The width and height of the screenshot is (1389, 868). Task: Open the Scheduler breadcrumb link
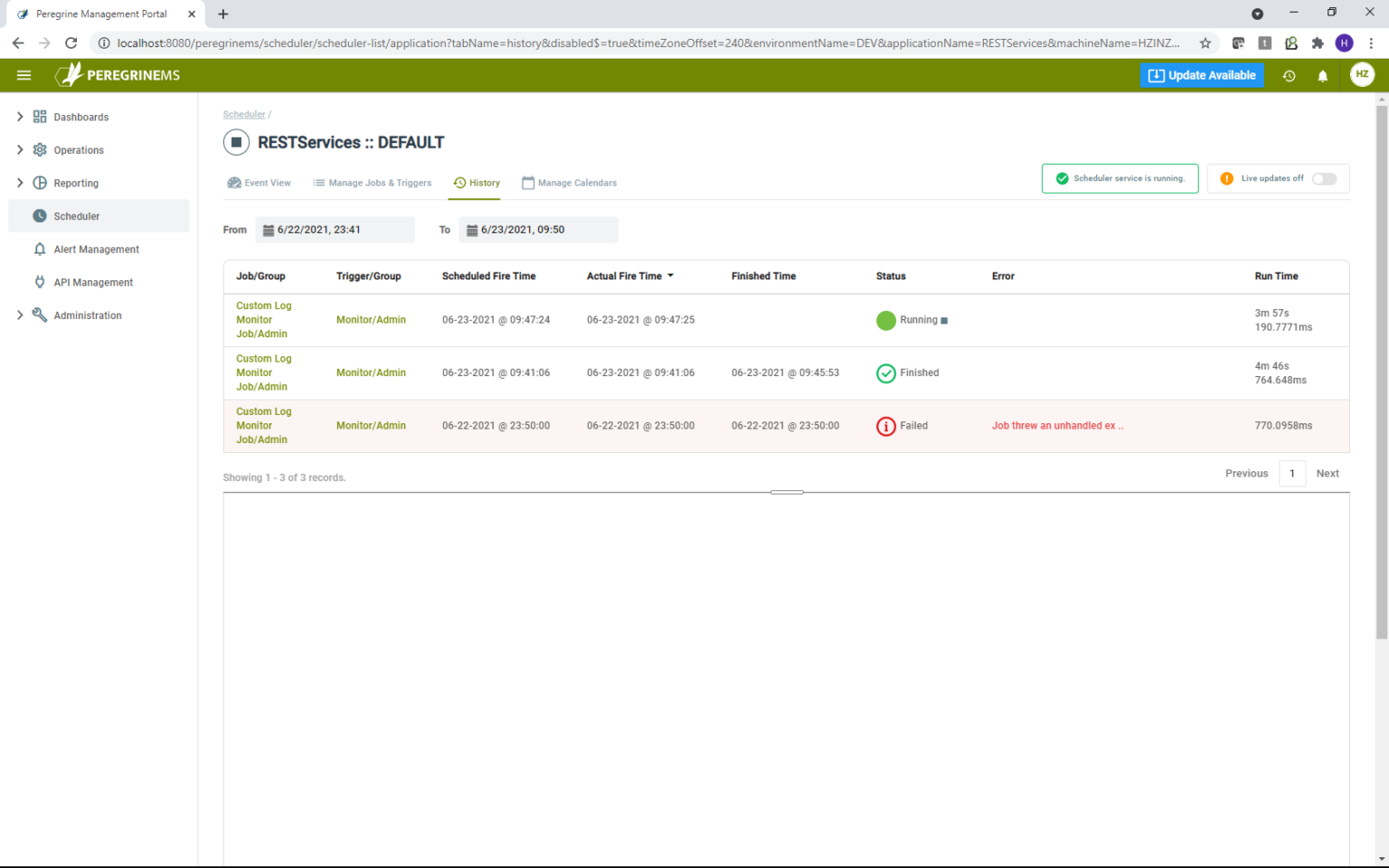point(244,114)
